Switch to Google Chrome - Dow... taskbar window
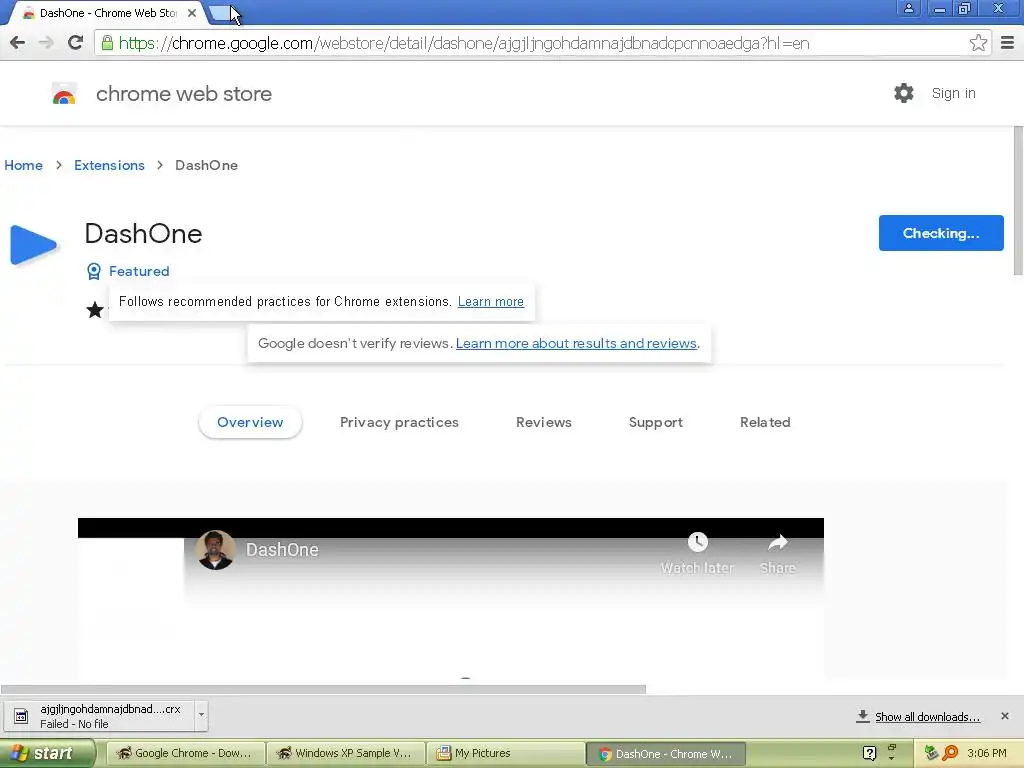 click(x=185, y=753)
